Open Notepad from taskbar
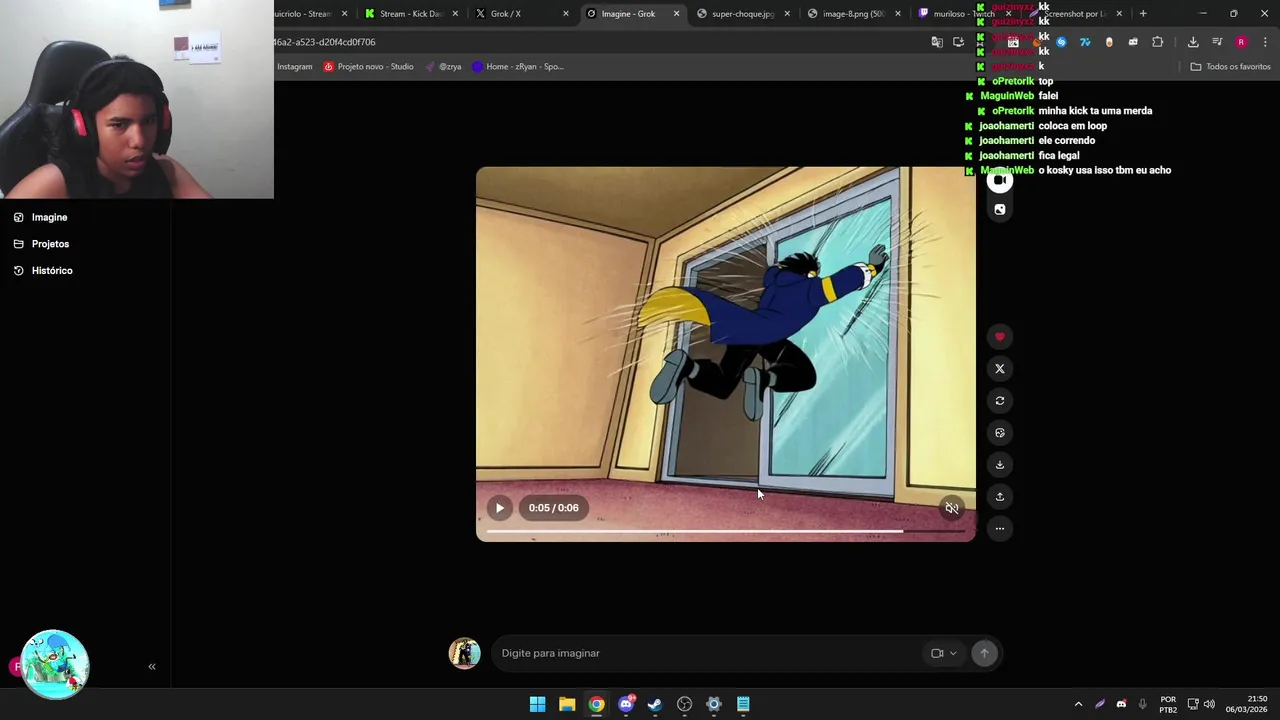 click(x=743, y=704)
